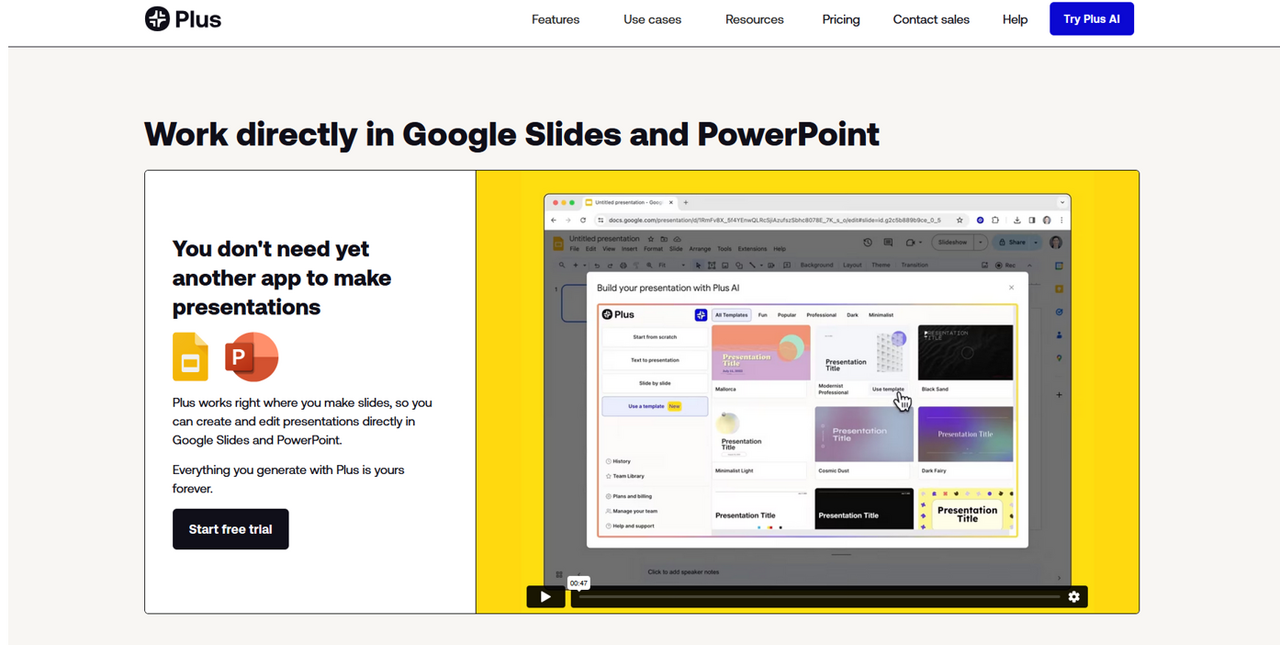This screenshot has height=645, width=1280.
Task: Open Manage your team in Plus sidebar
Action: point(631,511)
